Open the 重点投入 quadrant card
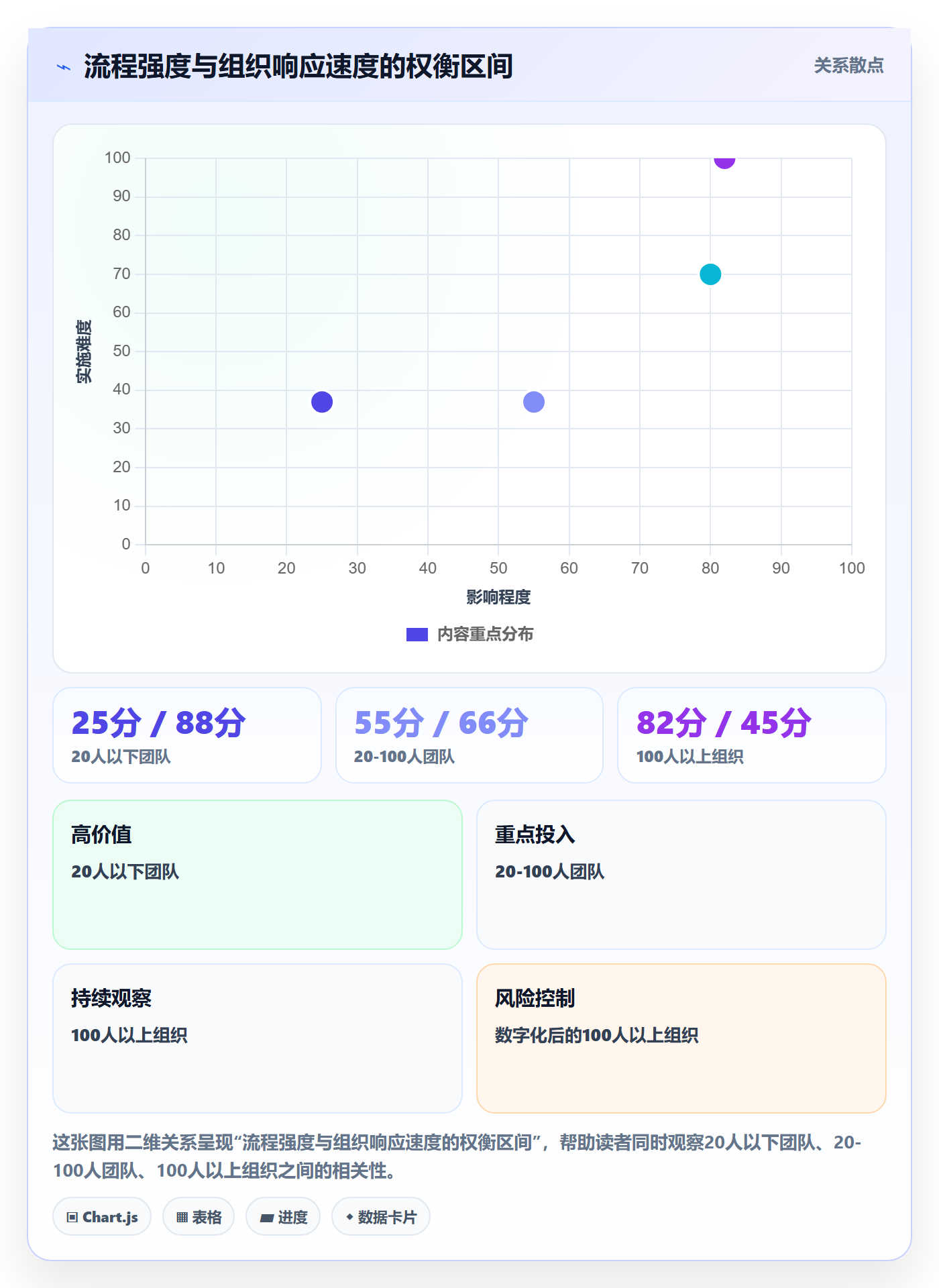 pyautogui.click(x=681, y=875)
